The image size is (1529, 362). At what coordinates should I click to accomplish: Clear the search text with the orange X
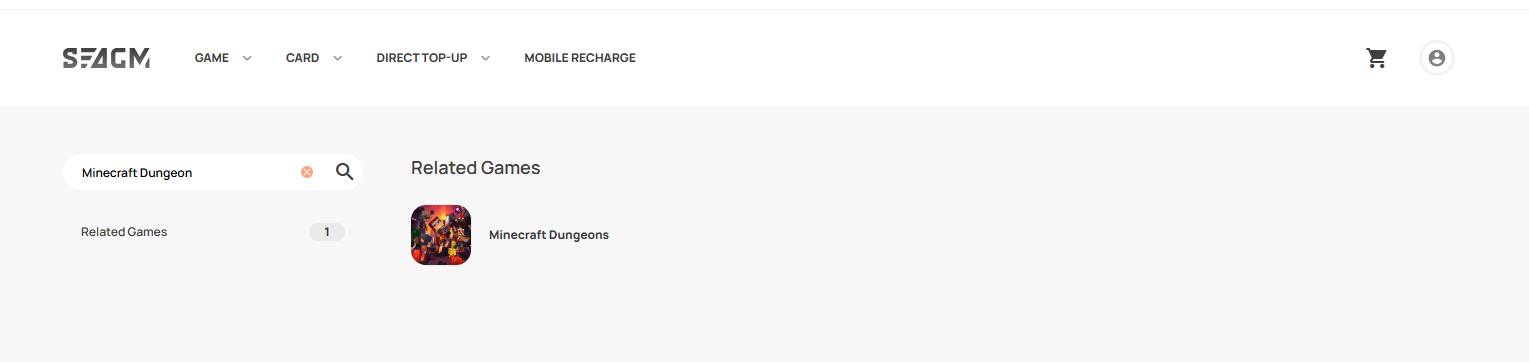coord(307,172)
